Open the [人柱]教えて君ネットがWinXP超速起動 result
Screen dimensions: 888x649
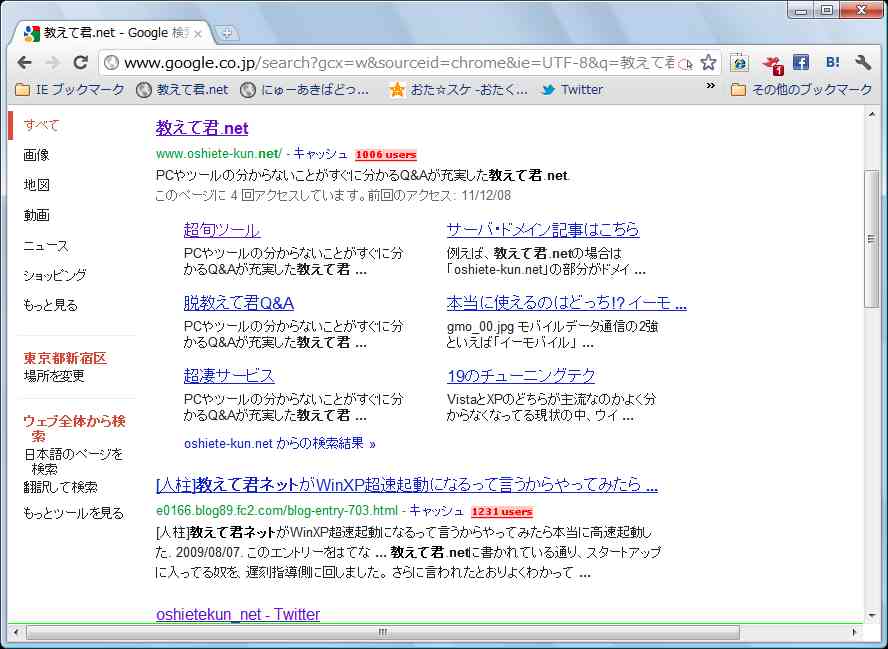point(407,485)
